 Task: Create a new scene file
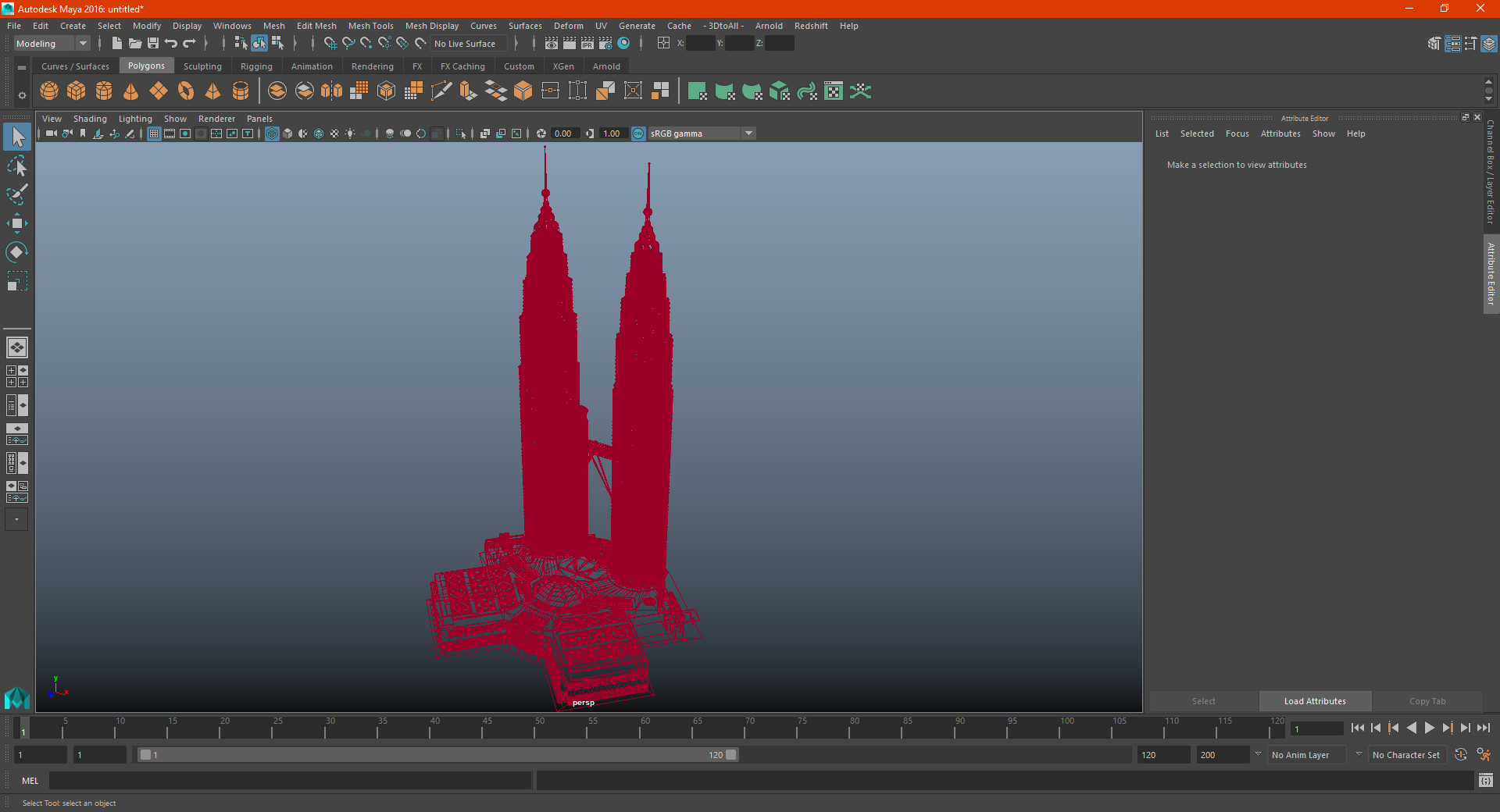pos(116,44)
